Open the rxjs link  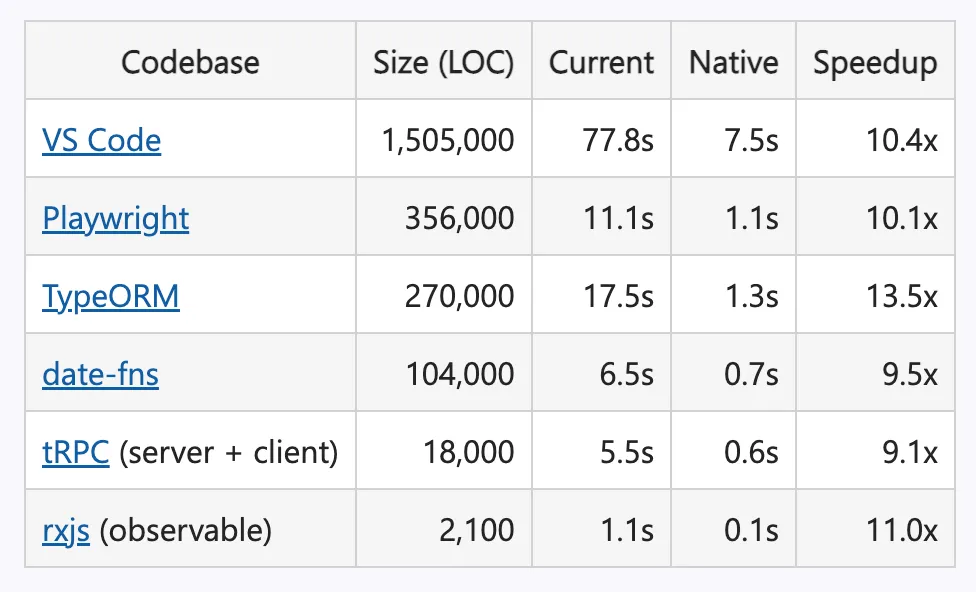[66, 530]
